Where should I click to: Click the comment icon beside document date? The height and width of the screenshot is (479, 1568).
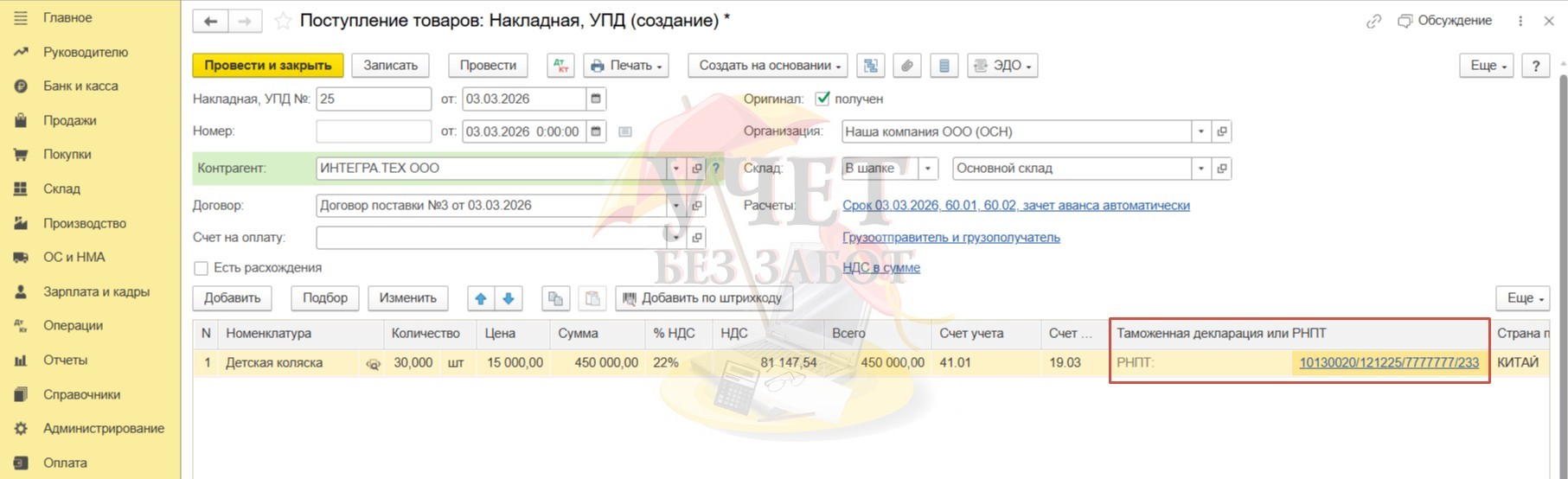coord(625,131)
